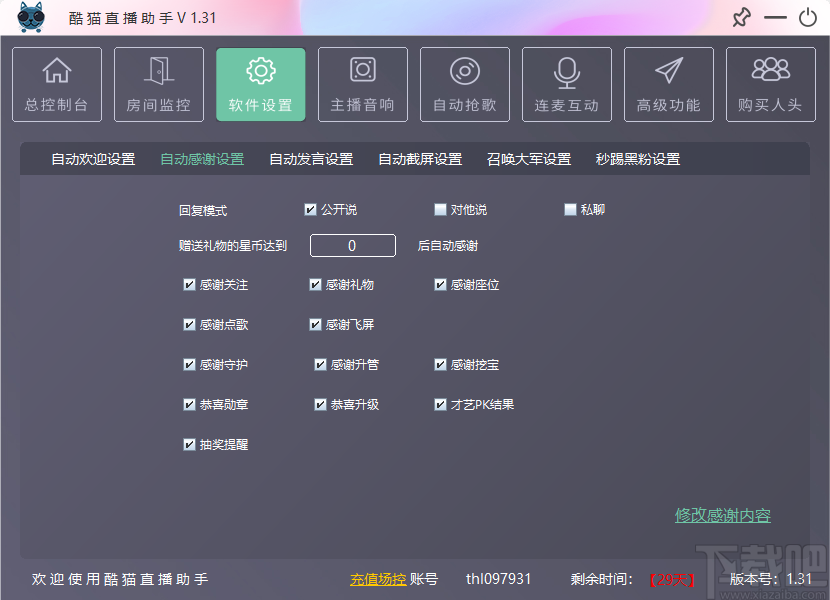This screenshot has width=830, height=600.
Task: Check the 对他说 option
Action: point(439,209)
